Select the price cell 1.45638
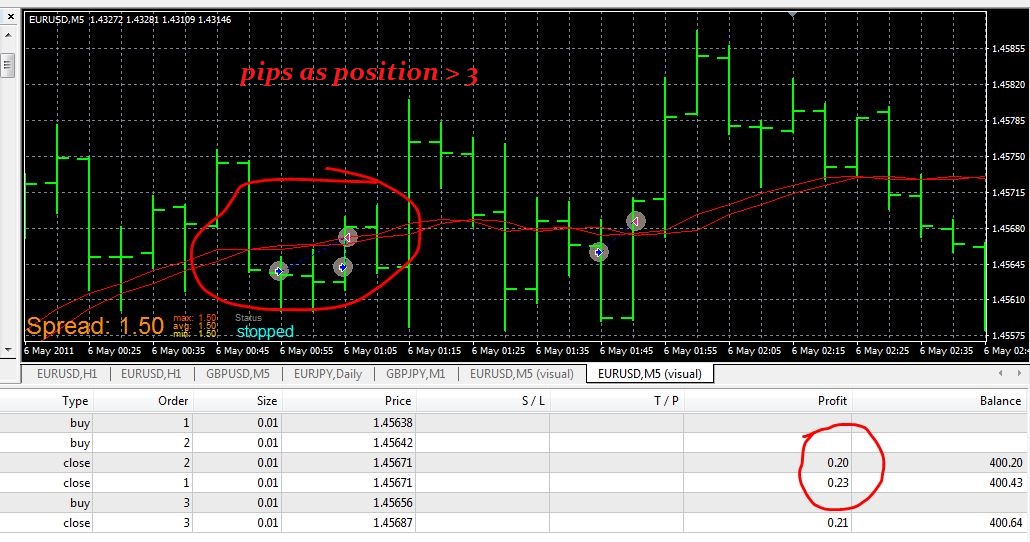Viewport: 1030px width, 542px height. click(393, 422)
